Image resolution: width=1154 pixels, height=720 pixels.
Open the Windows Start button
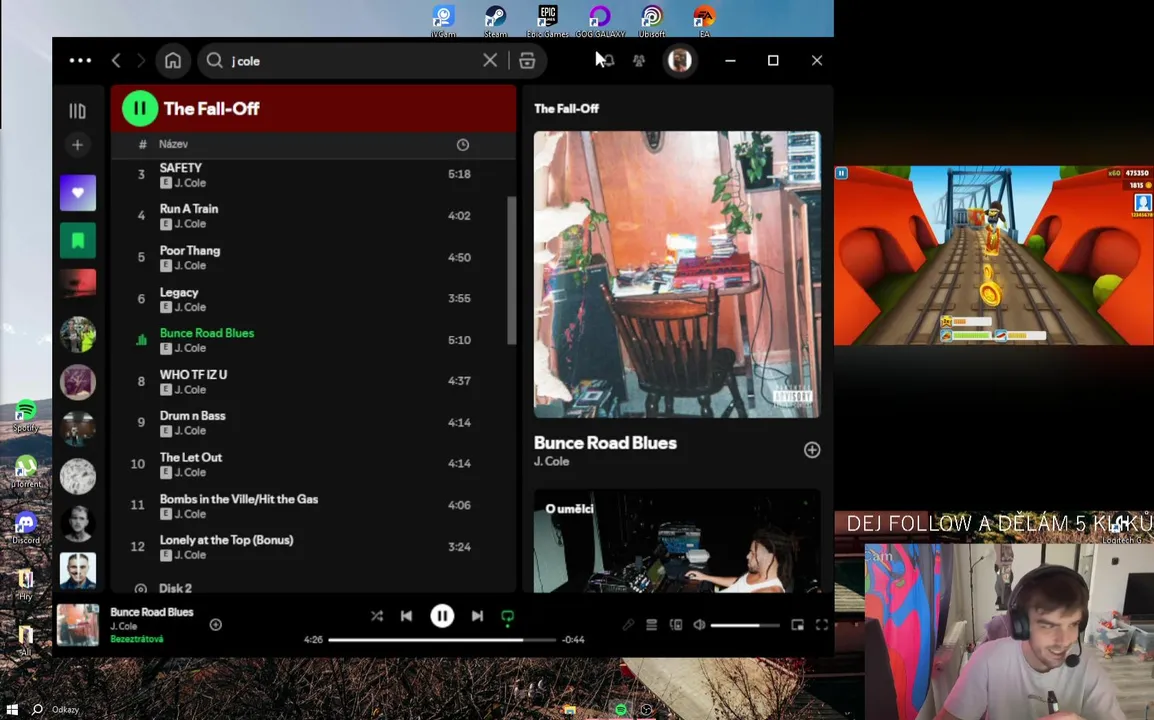click(12, 710)
